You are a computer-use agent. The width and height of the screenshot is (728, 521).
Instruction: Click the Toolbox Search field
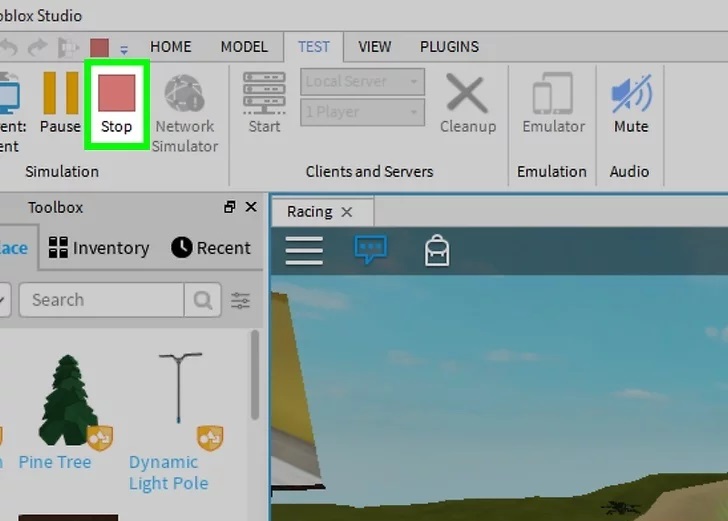pos(102,300)
